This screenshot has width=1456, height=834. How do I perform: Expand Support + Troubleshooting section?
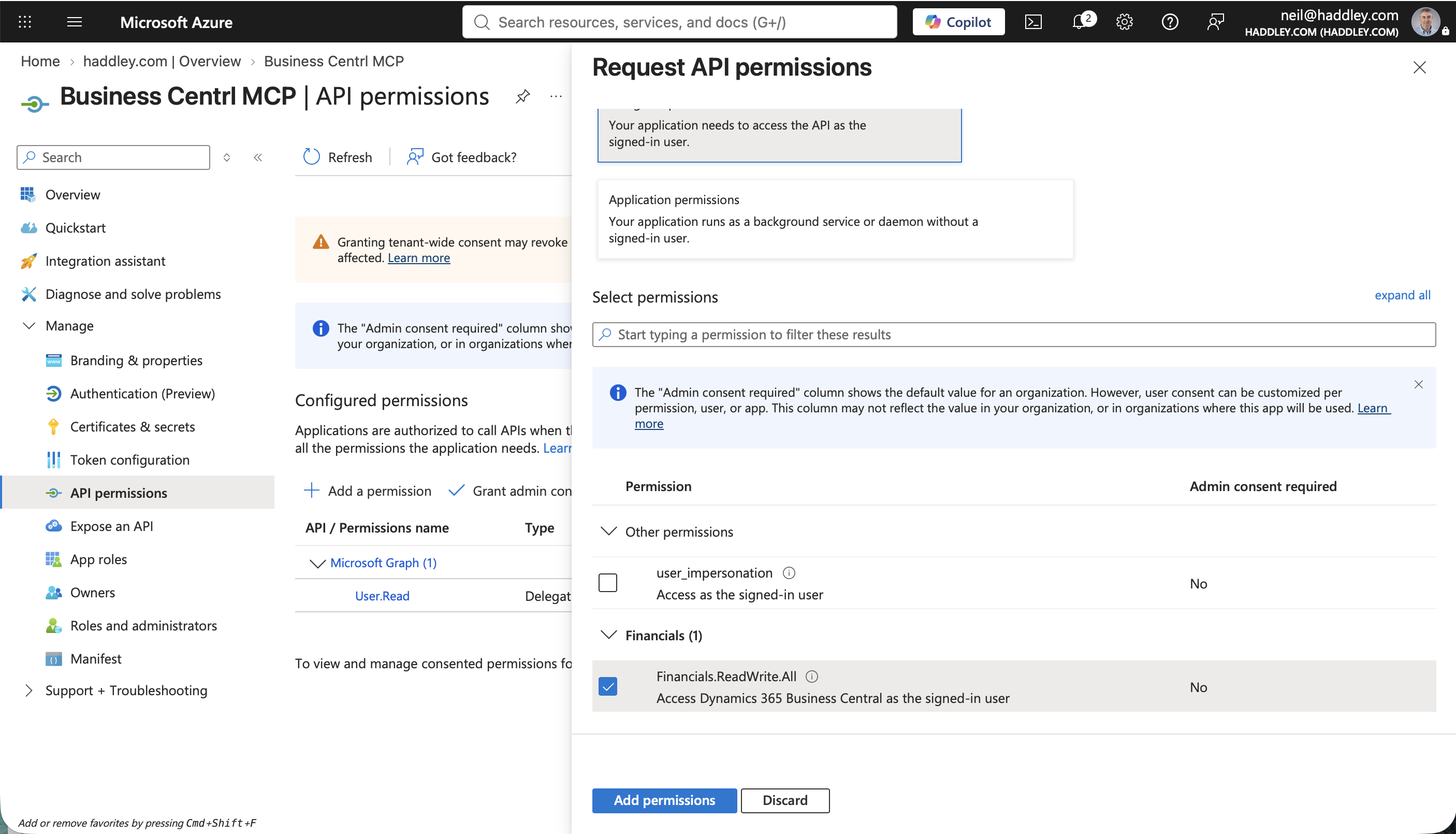(28, 691)
